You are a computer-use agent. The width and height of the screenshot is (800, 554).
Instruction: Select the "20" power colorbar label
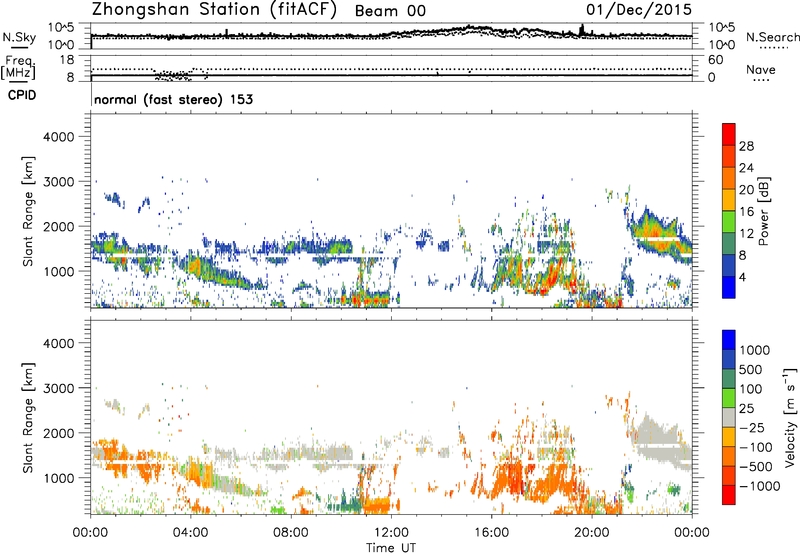coord(746,190)
